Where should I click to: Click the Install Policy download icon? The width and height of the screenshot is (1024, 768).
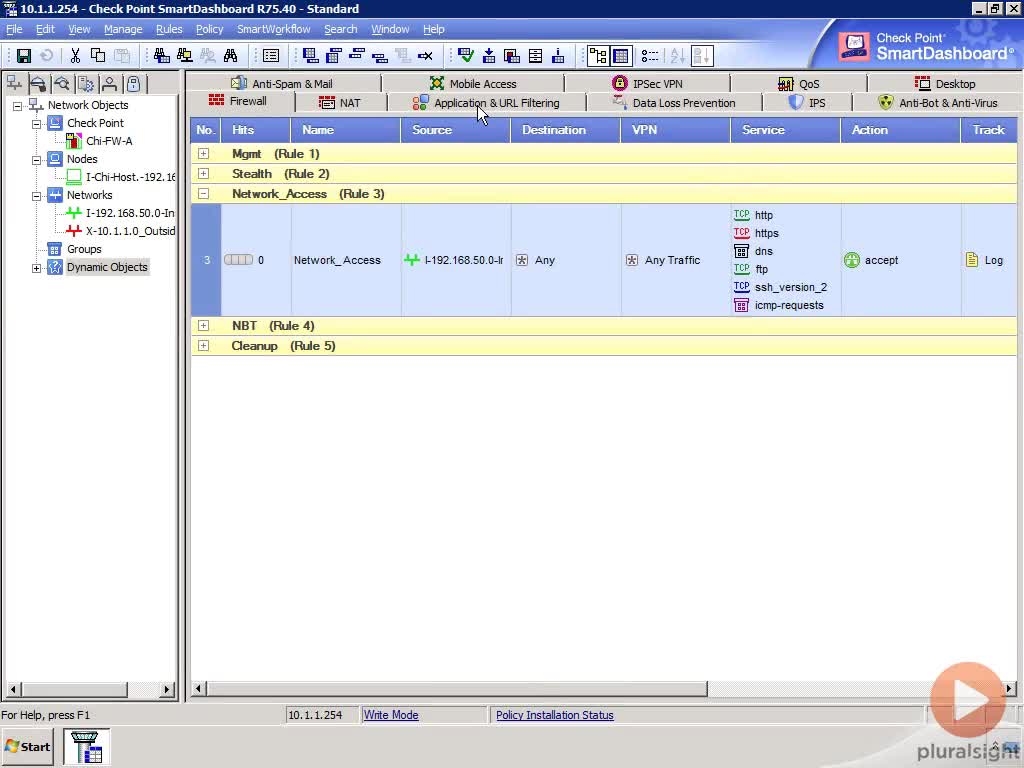point(488,56)
